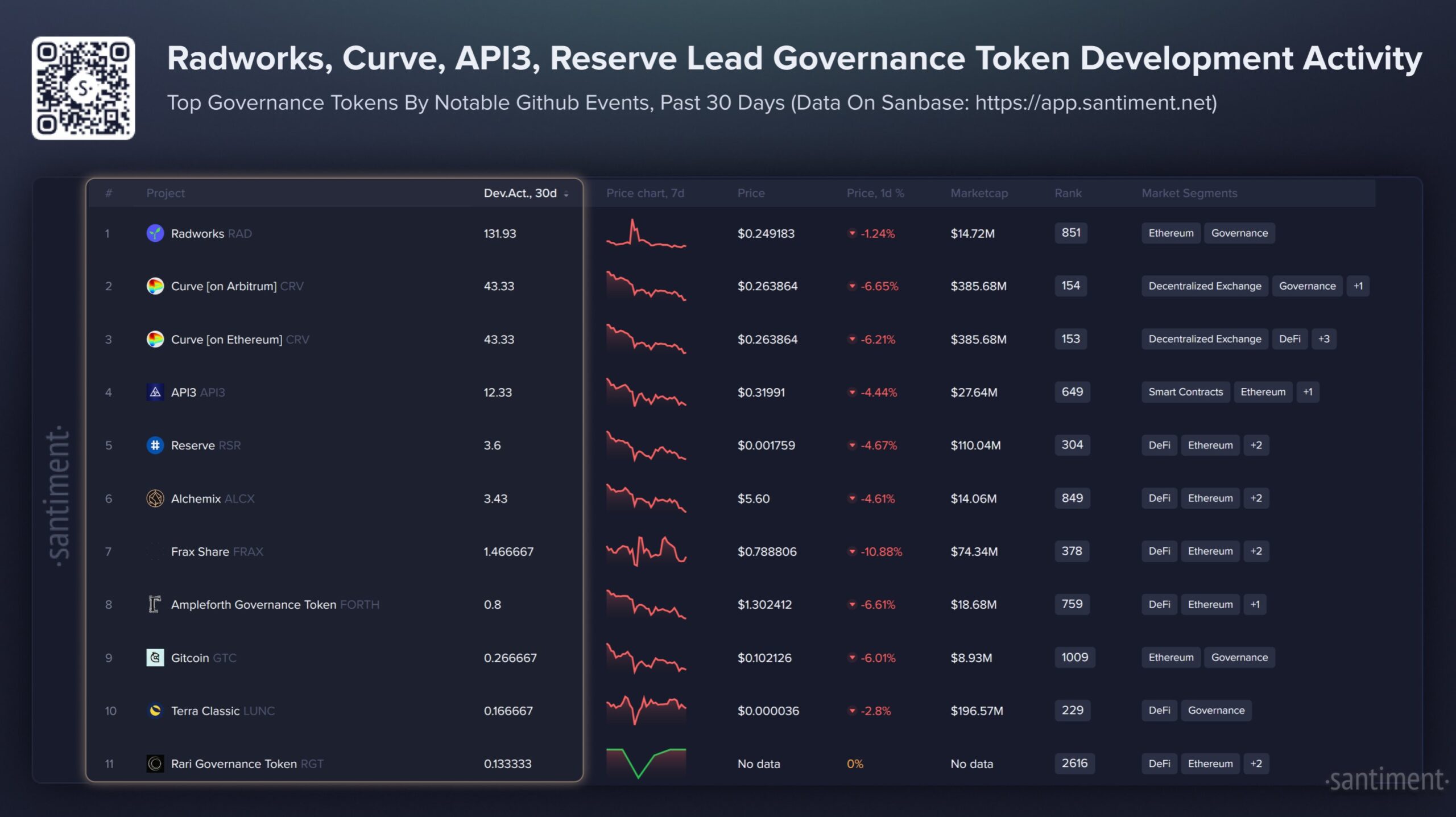Expand the +2 segments for Reserve

1256,445
